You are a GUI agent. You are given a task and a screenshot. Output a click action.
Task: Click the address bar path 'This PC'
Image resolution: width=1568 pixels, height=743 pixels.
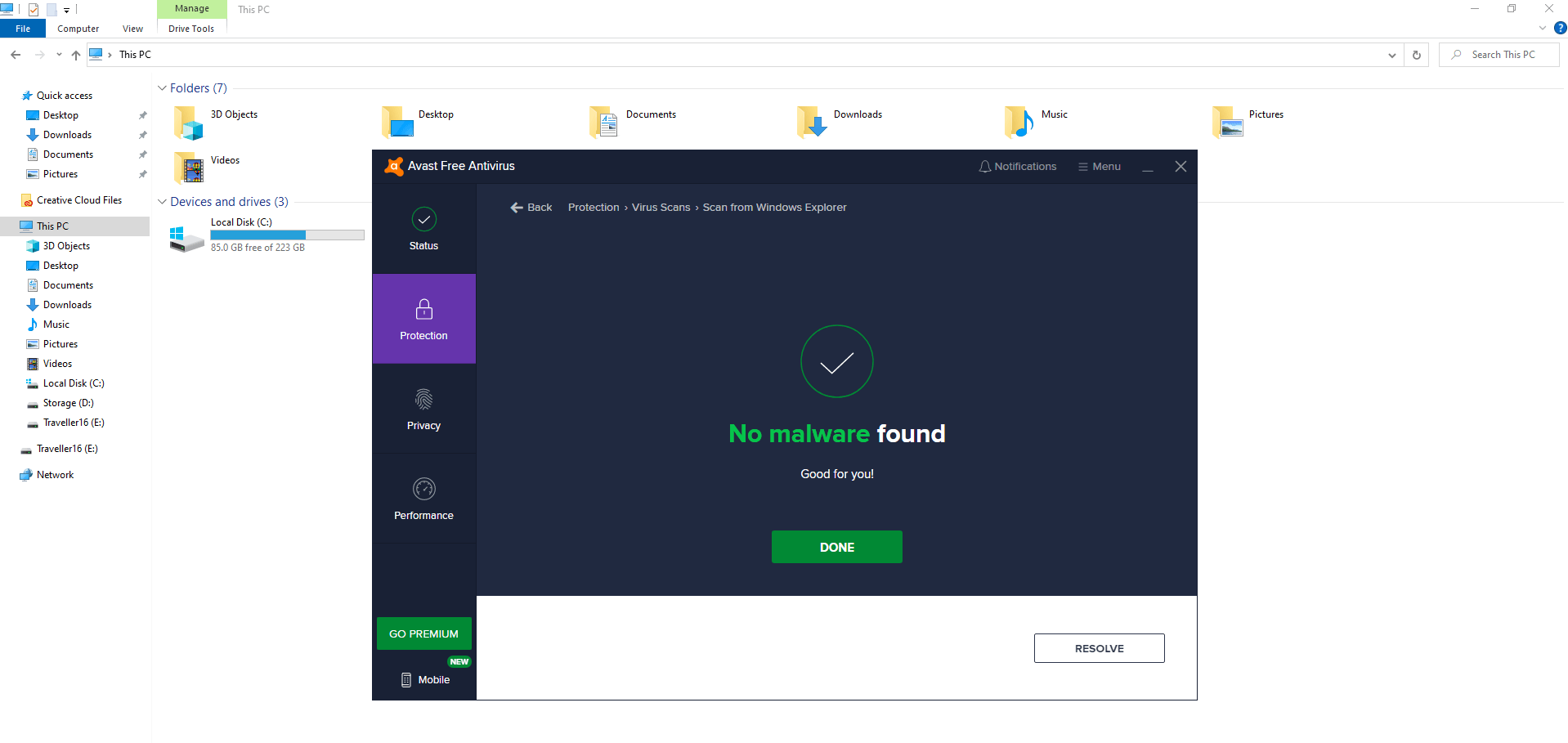point(135,55)
